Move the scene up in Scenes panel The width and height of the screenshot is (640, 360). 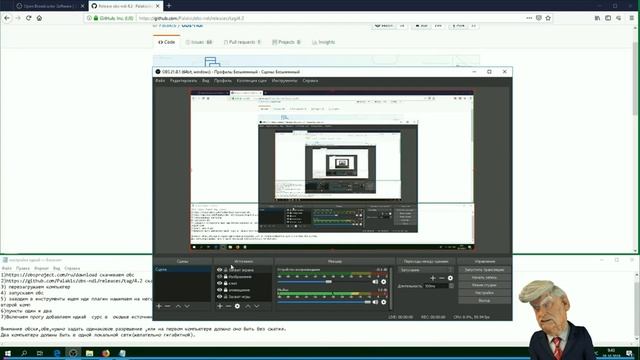(x=178, y=306)
